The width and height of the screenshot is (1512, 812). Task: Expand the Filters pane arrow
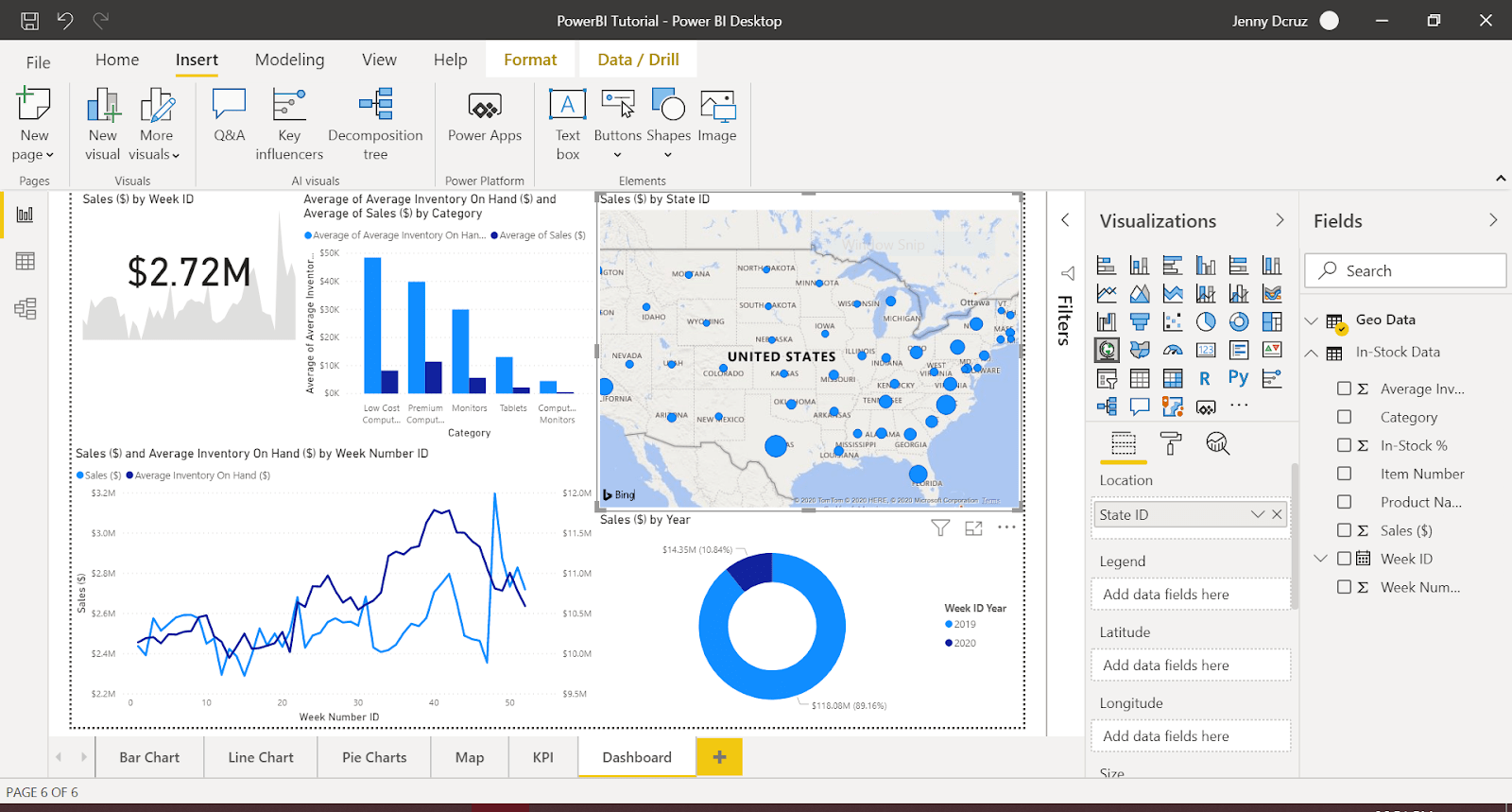pos(1065,220)
